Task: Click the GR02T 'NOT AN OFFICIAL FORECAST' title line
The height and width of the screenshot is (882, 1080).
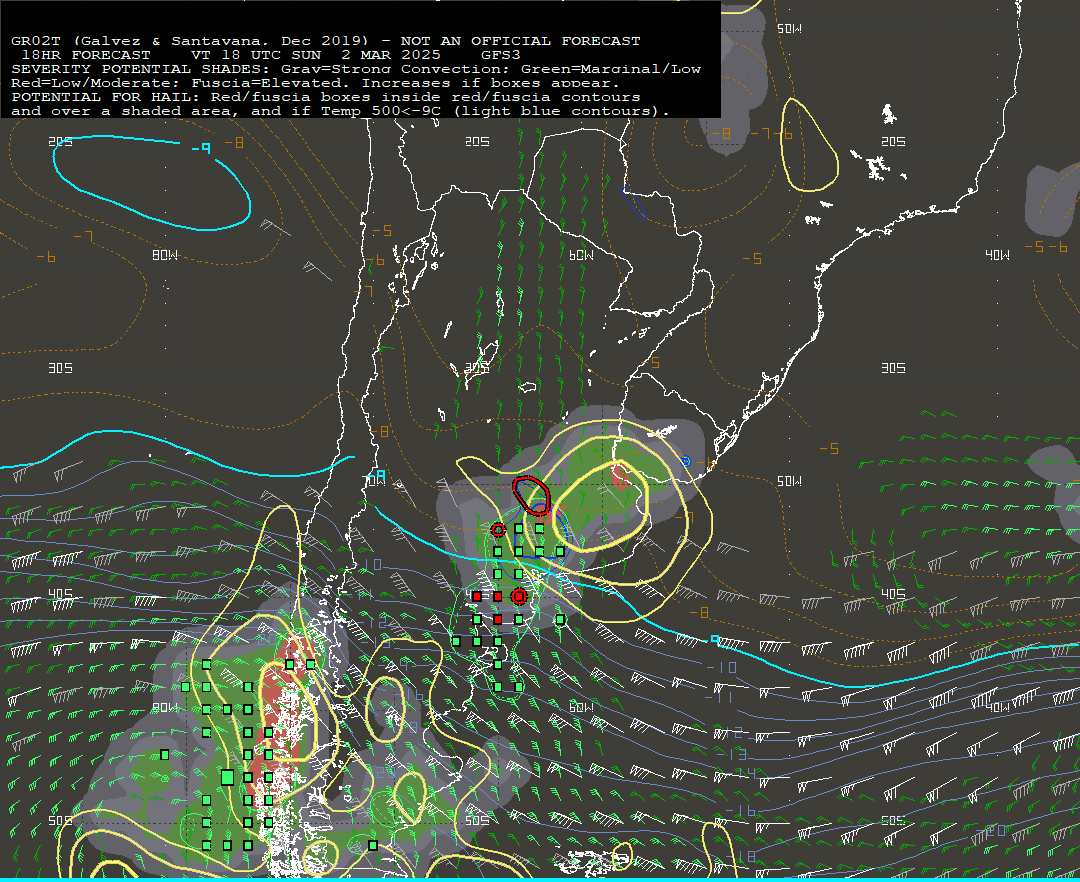Action: click(326, 41)
